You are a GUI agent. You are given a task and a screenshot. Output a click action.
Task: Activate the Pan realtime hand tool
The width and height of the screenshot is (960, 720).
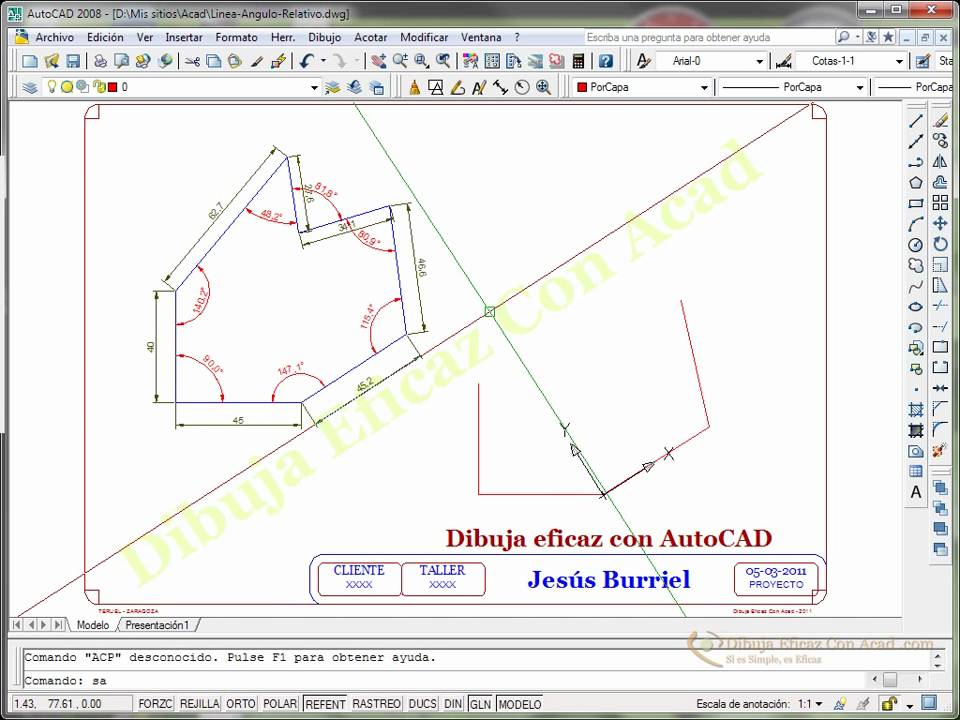click(x=379, y=61)
